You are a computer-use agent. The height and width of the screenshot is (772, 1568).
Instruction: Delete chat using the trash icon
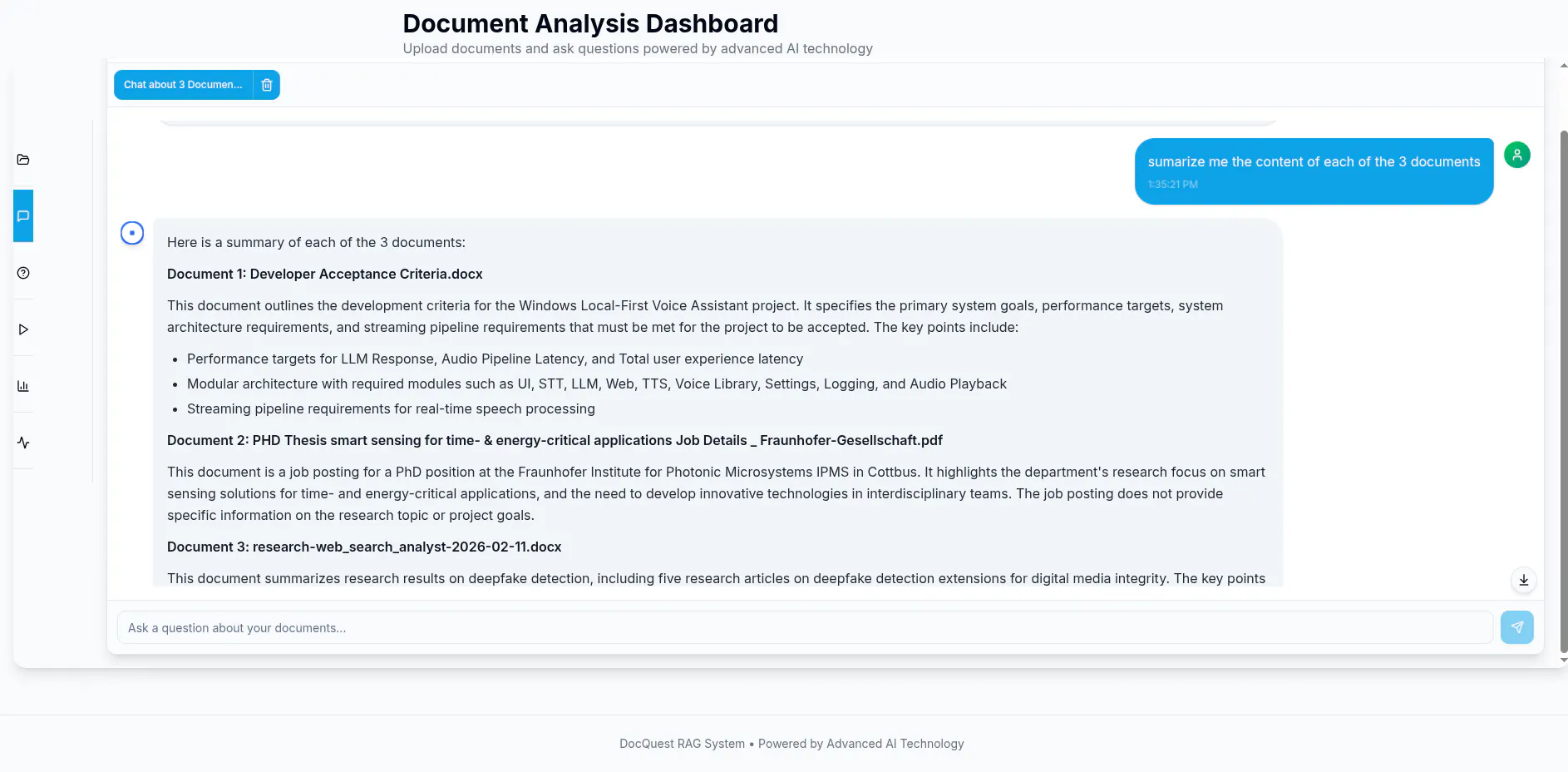[267, 85]
